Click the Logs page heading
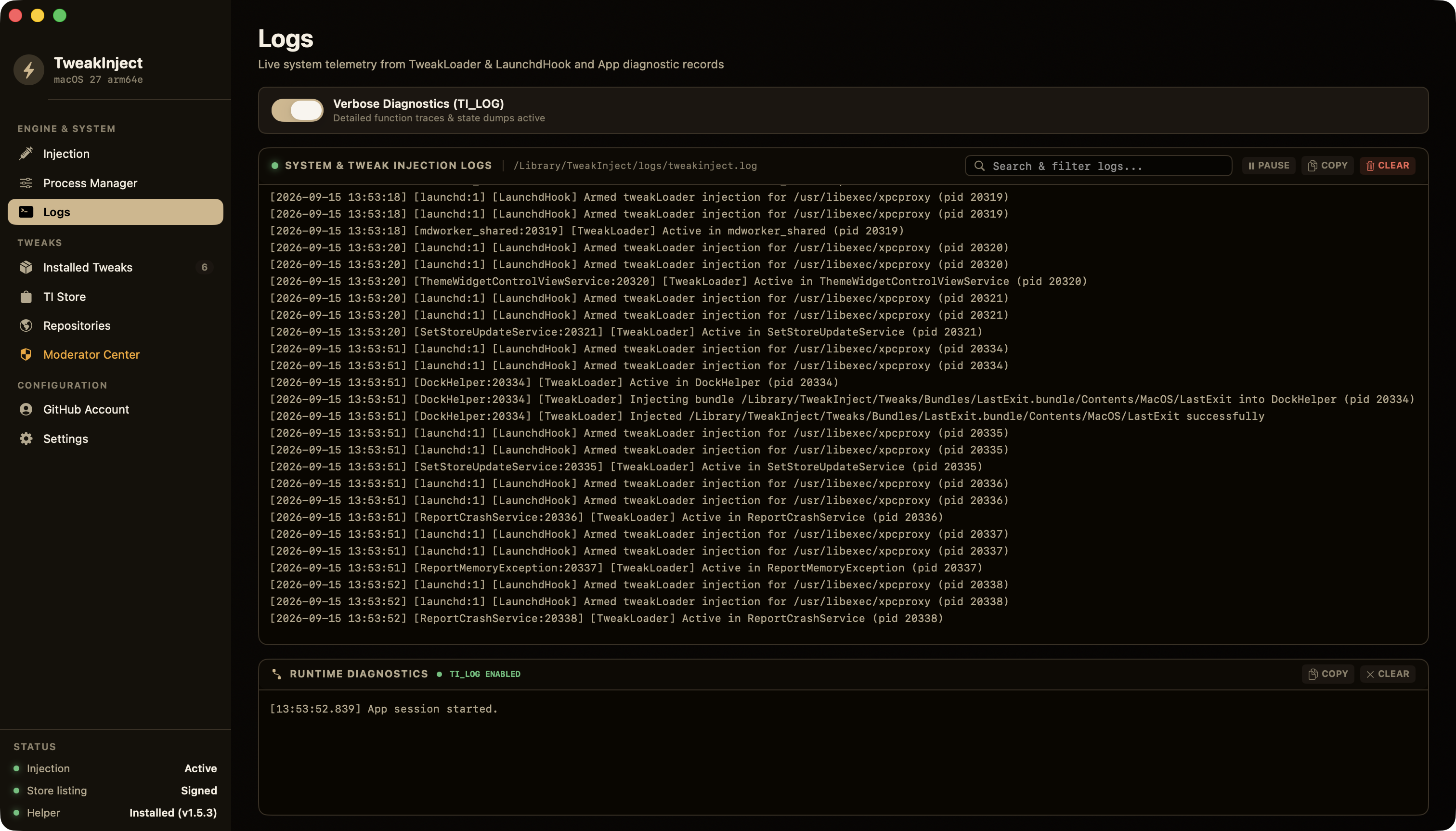 (286, 38)
